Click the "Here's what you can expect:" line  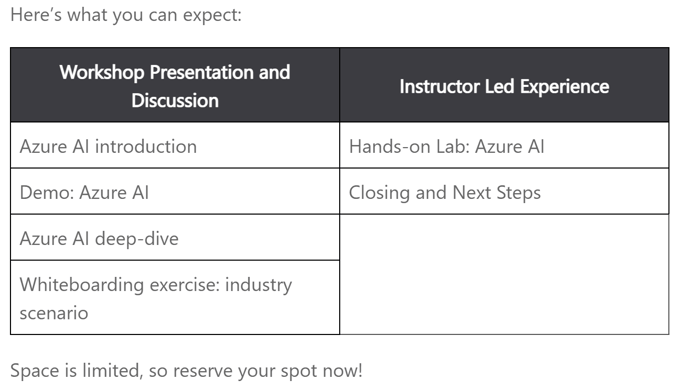coord(126,15)
